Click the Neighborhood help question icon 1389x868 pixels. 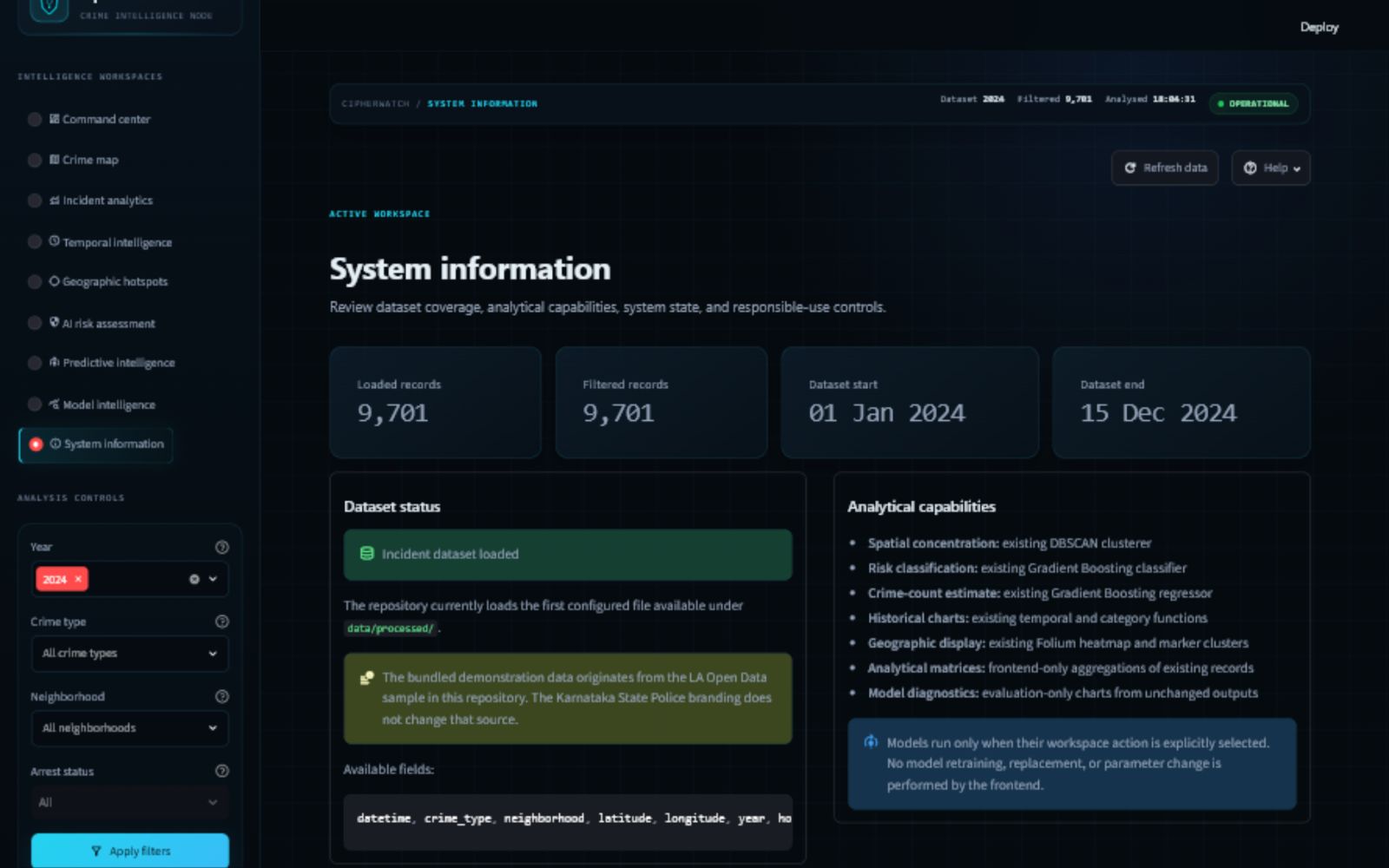click(x=222, y=696)
